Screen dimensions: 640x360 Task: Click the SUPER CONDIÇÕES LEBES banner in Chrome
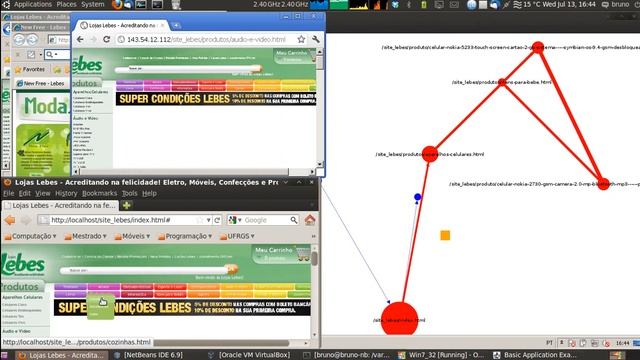(216, 99)
